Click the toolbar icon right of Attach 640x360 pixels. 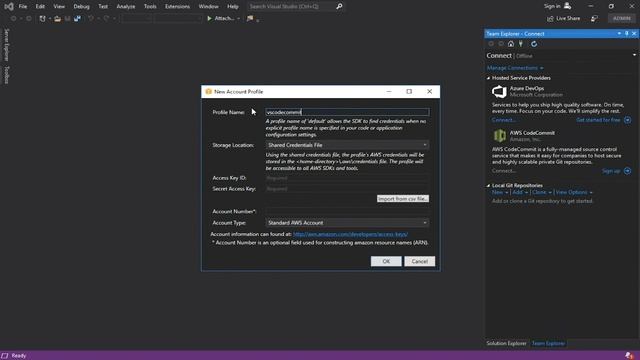point(250,18)
